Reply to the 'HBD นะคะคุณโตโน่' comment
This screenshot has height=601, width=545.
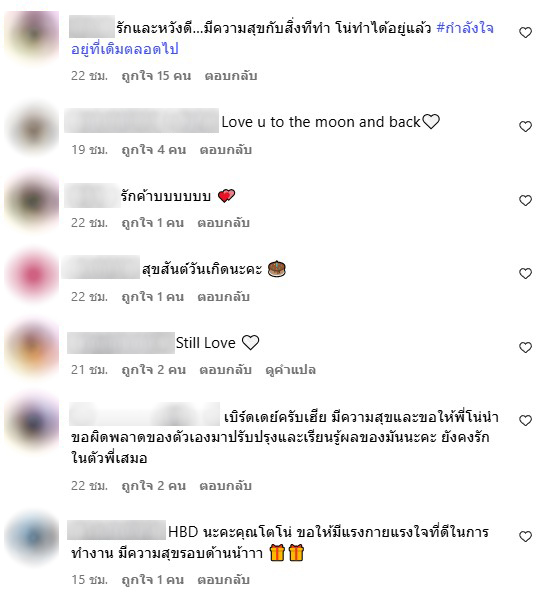pos(224,580)
